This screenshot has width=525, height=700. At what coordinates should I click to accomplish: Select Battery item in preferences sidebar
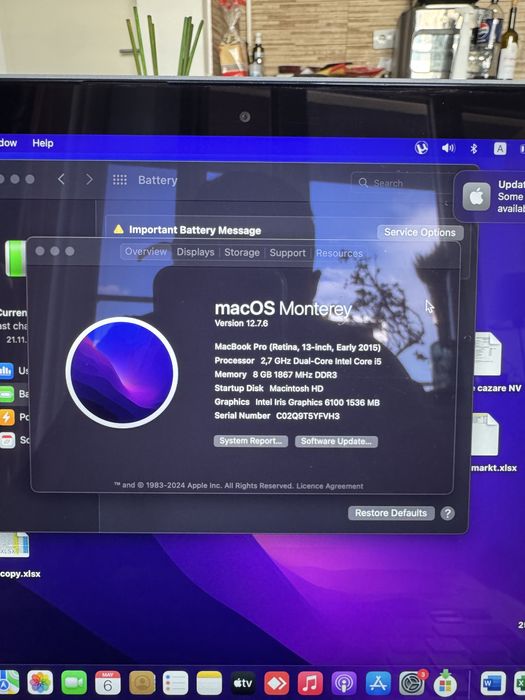(x=14, y=394)
